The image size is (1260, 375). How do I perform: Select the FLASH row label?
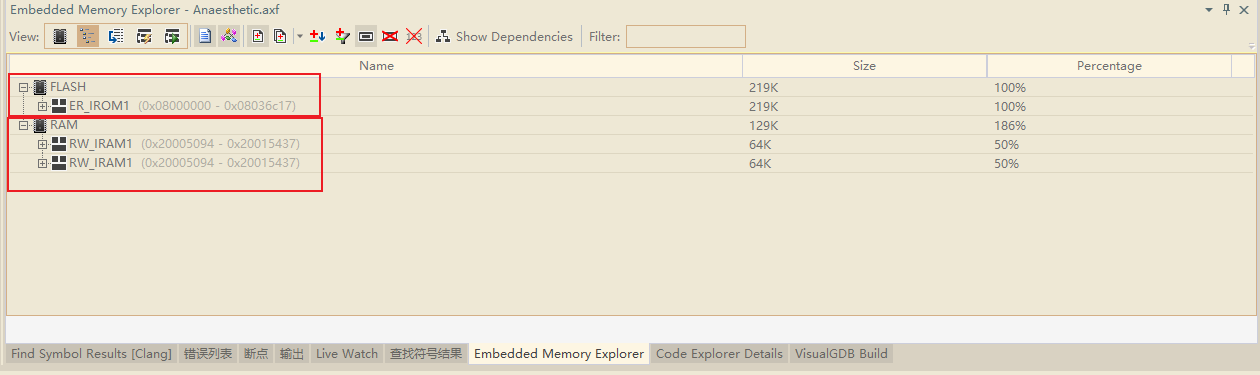click(x=68, y=88)
